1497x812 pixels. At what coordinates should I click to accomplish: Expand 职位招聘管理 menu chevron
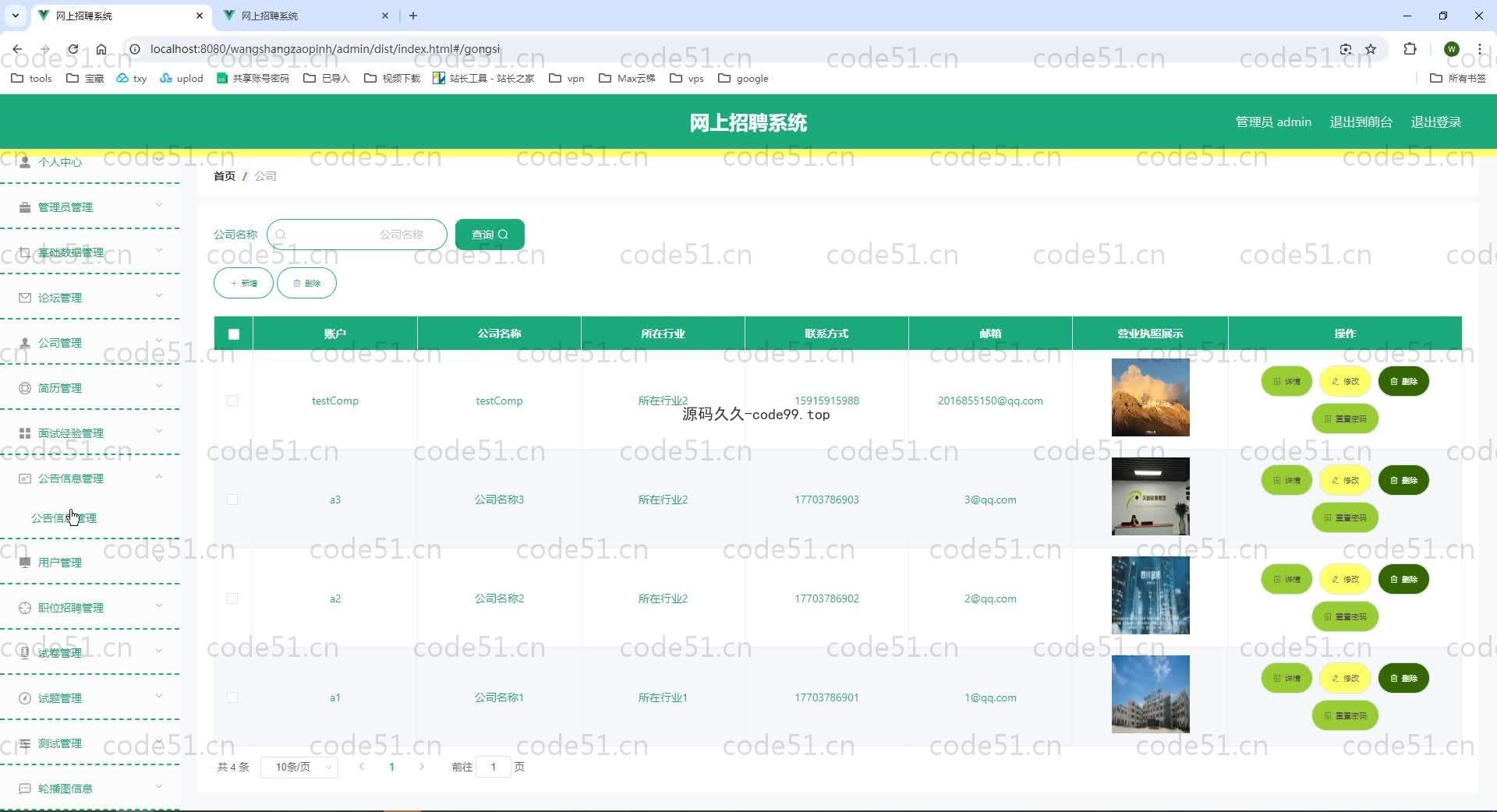[x=159, y=606]
